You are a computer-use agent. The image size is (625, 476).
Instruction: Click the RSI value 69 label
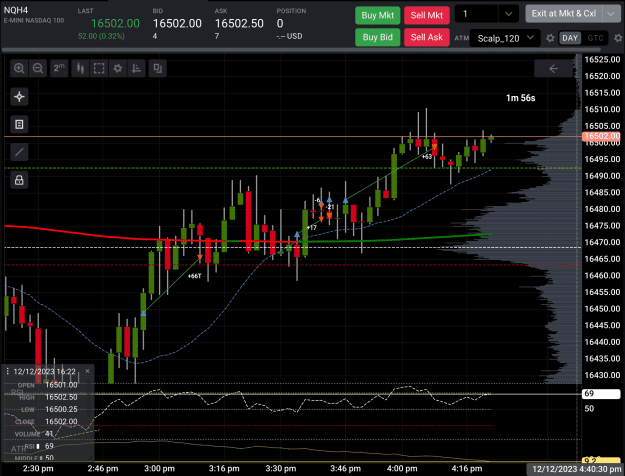[601, 394]
